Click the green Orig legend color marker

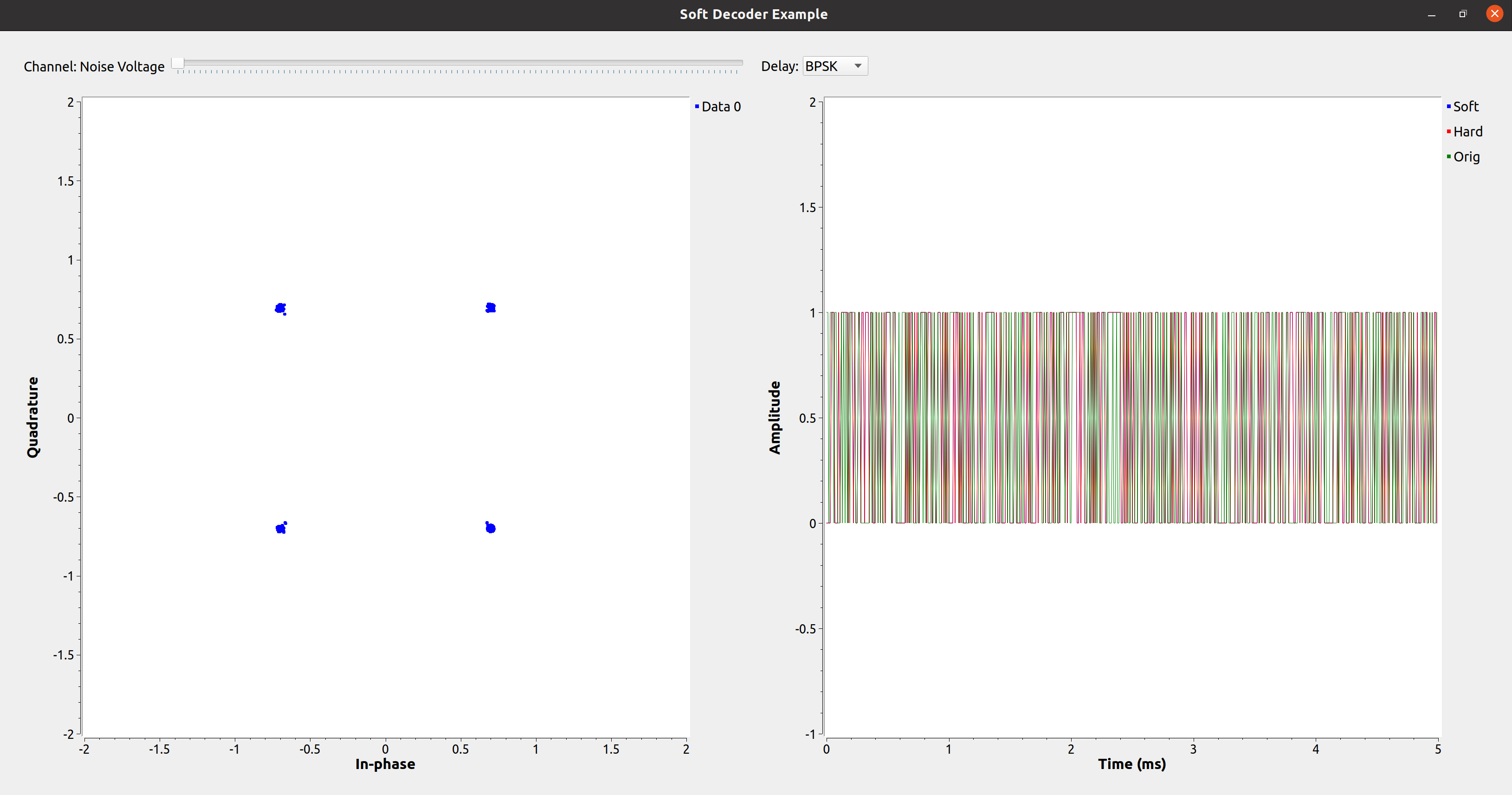(x=1448, y=157)
